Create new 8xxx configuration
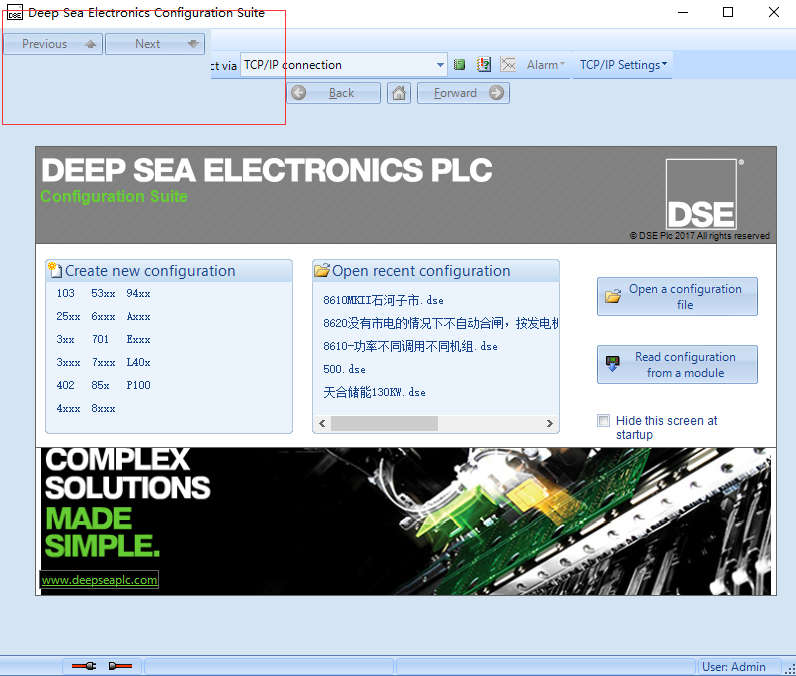 (103, 409)
